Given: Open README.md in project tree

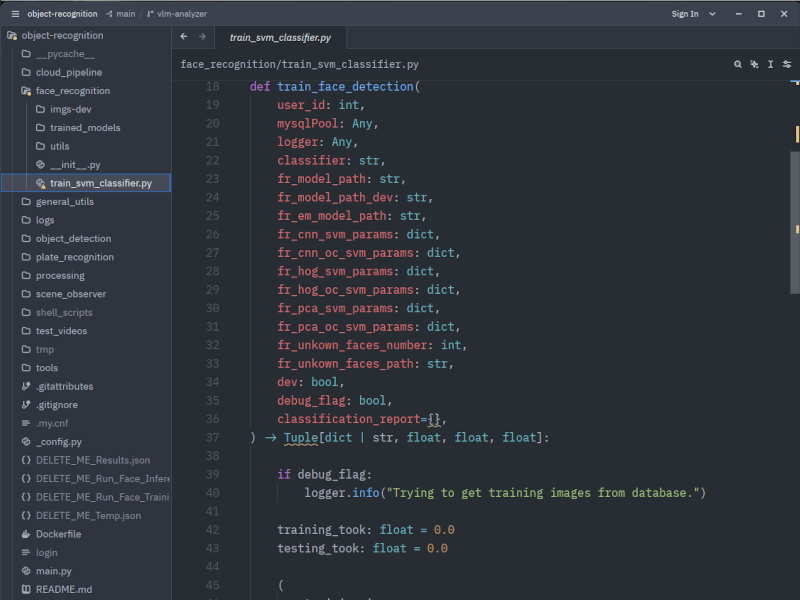Looking at the screenshot, I should tap(86, 589).
